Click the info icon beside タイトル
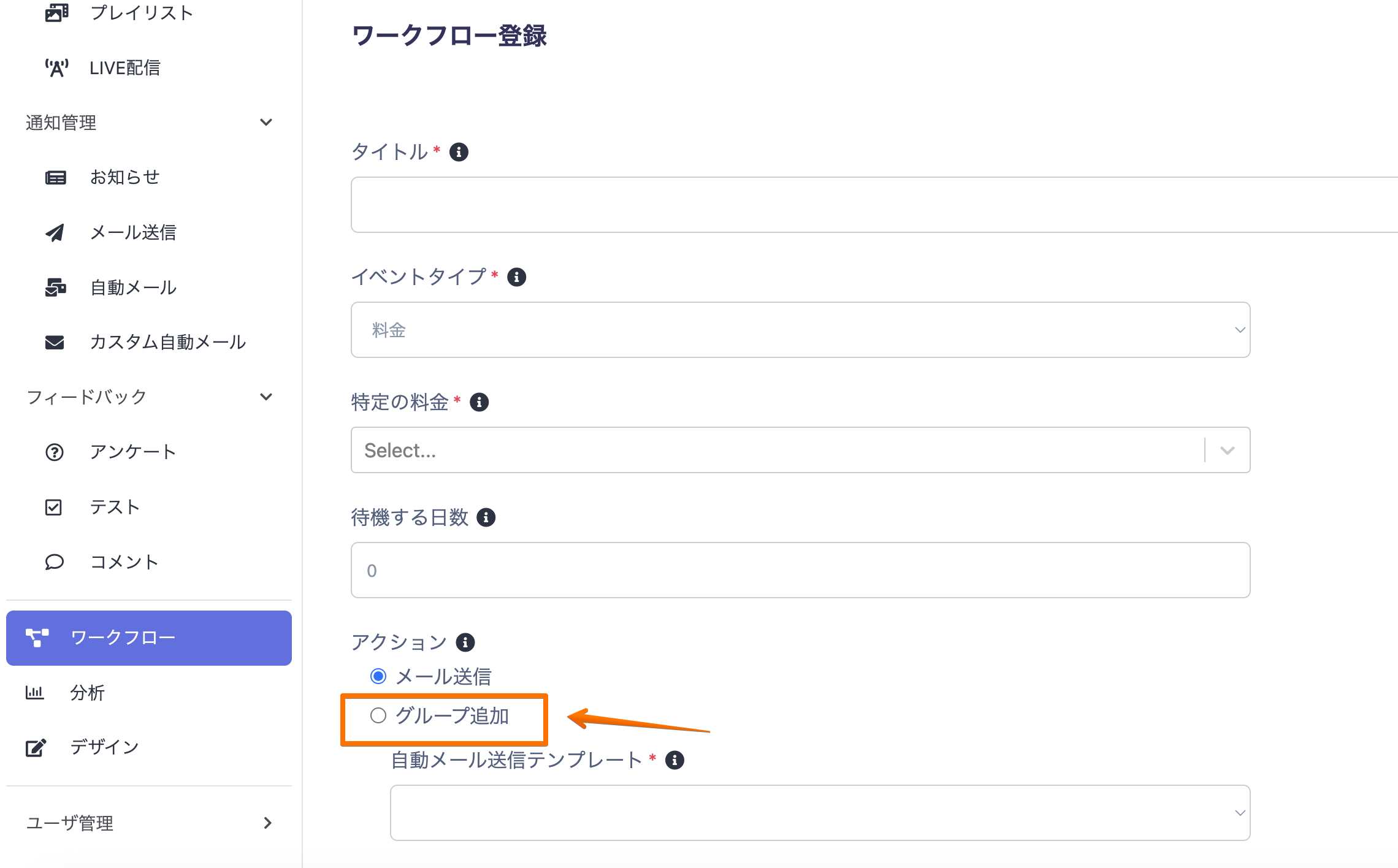Viewport: 1398px width, 868px height. 459,152
